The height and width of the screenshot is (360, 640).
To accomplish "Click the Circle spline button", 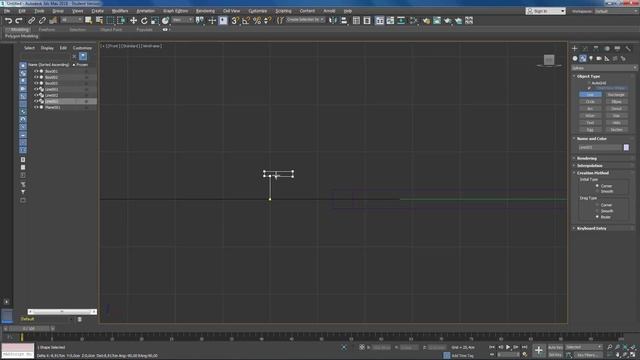I will pos(590,102).
